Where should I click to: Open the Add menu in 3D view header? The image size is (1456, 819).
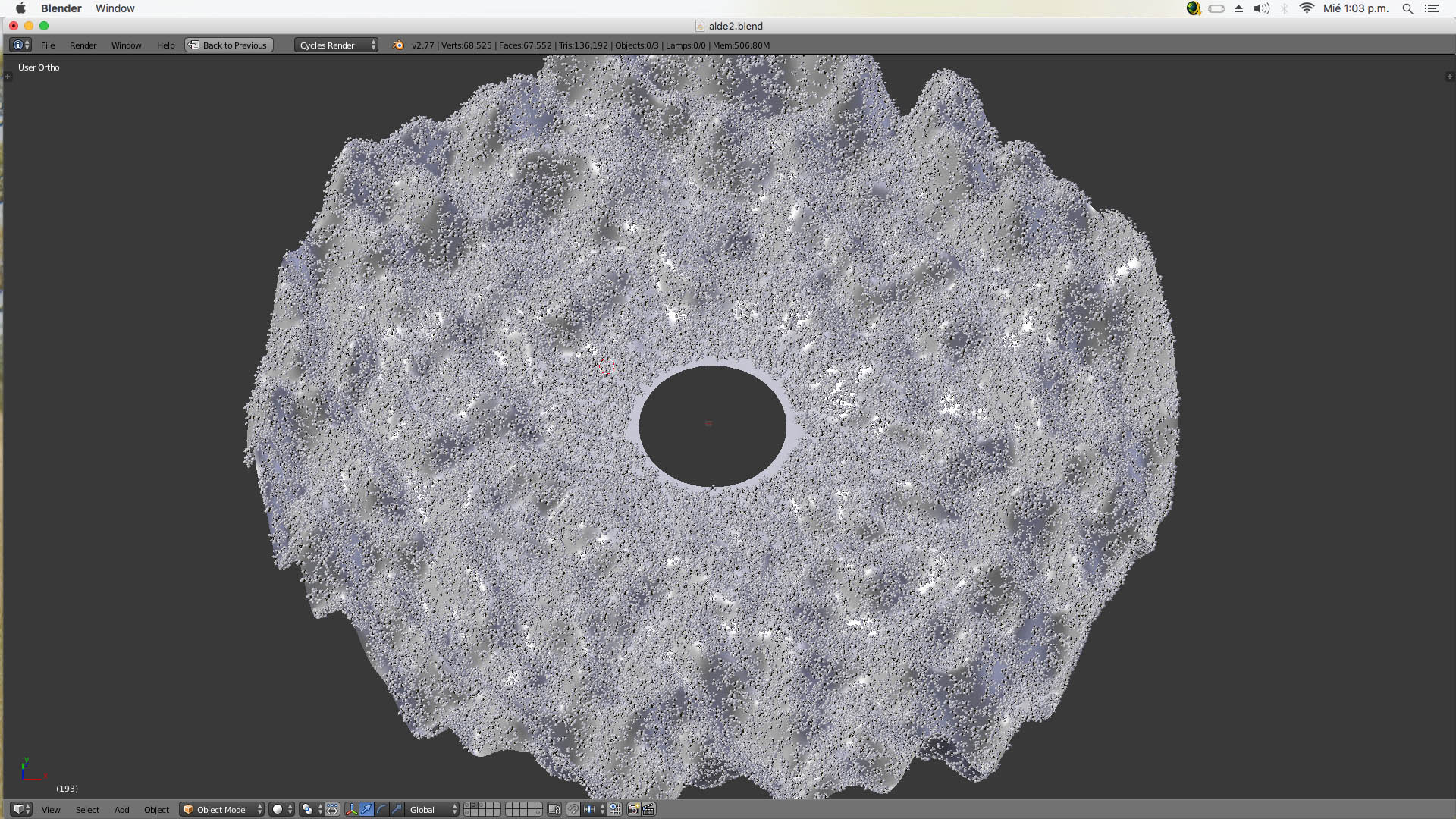(x=121, y=810)
